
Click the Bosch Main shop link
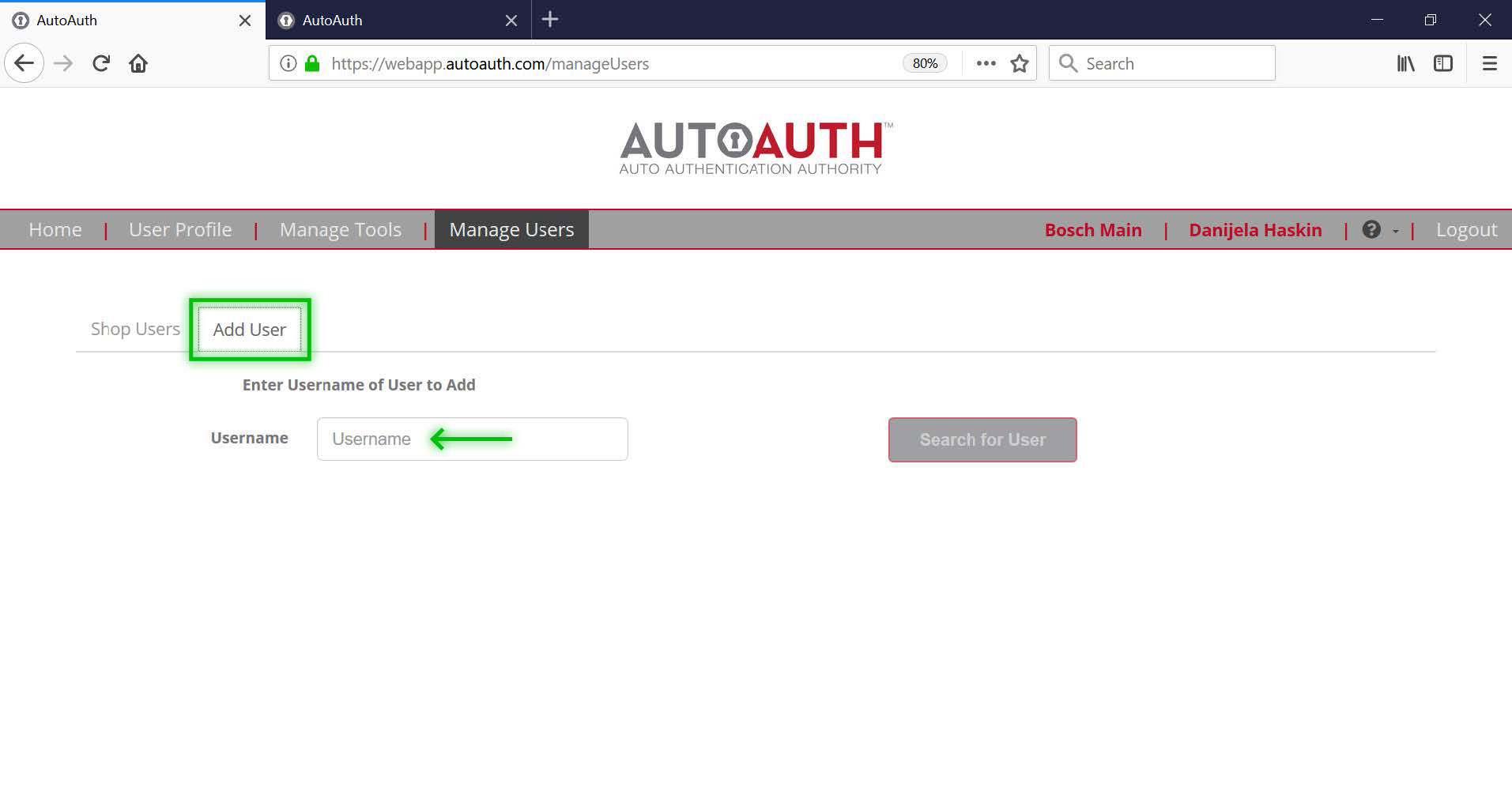pyautogui.click(x=1093, y=230)
